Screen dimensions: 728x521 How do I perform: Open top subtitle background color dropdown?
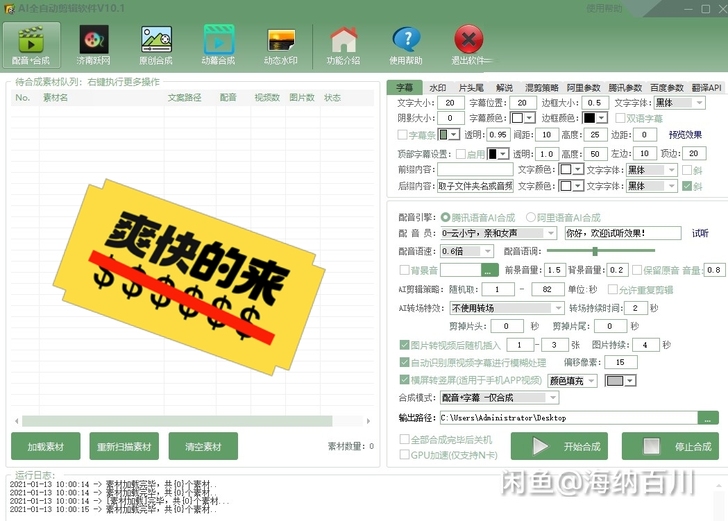coord(498,154)
